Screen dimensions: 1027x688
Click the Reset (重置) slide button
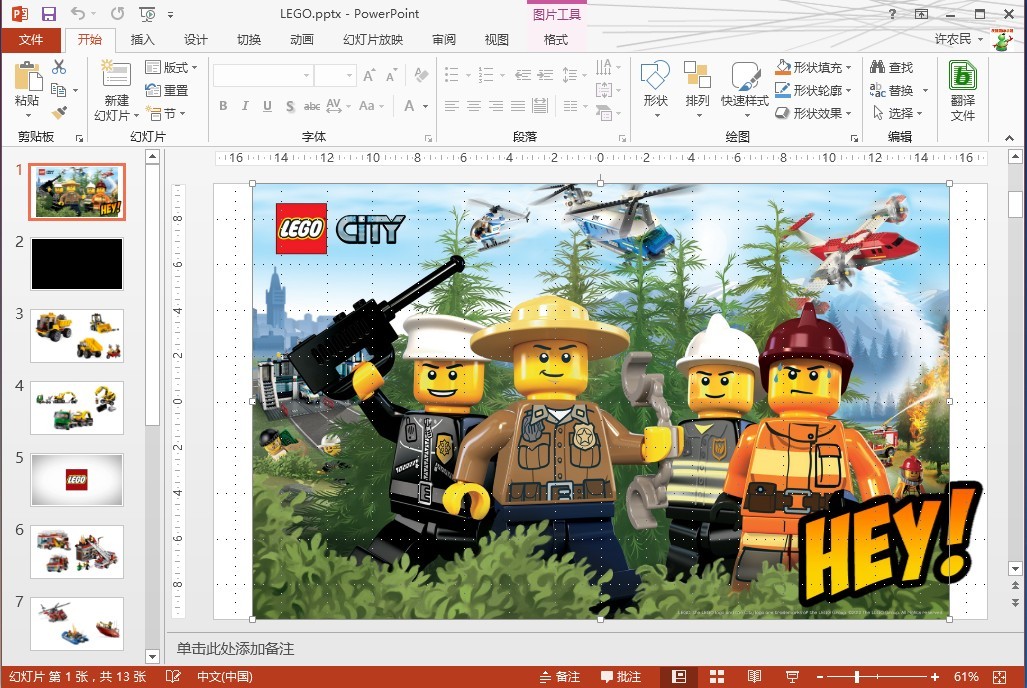coord(167,90)
